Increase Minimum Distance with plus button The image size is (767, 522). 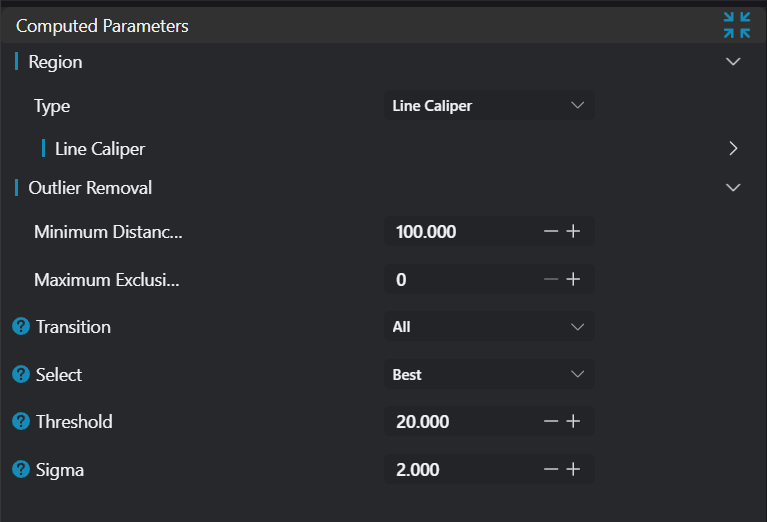573,232
